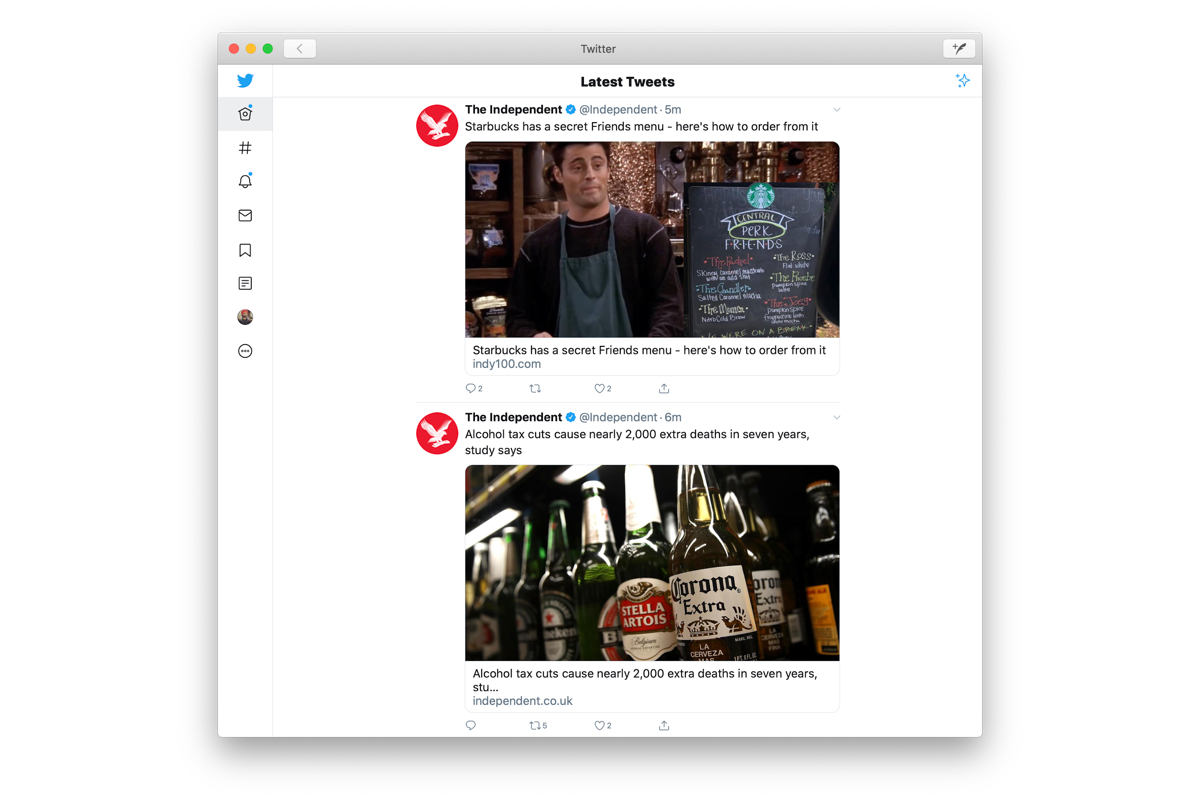Close the Twitter window

[x=234, y=48]
